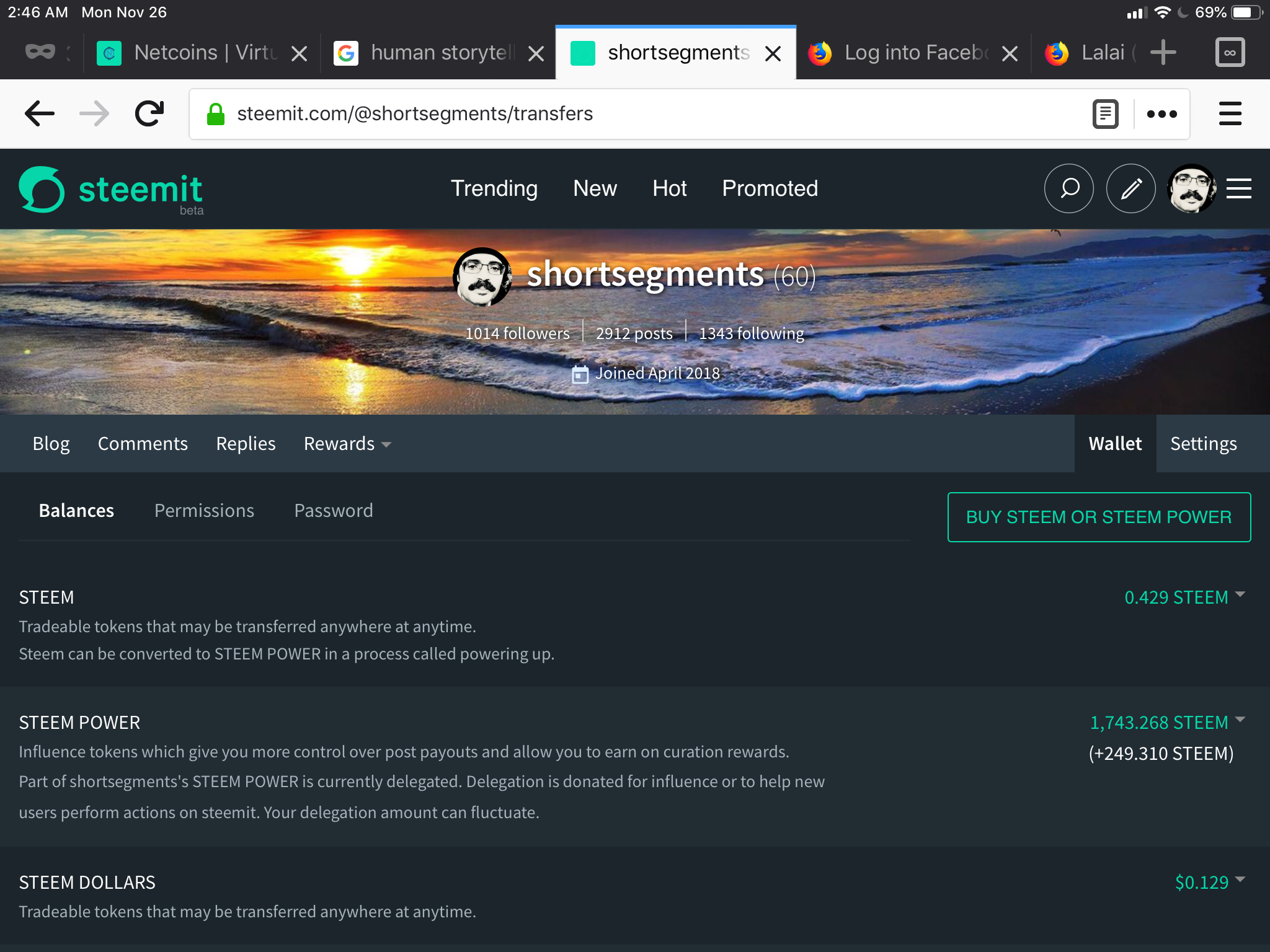This screenshot has height=952, width=1270.
Task: Open the Firefox main menu icon
Action: click(x=1230, y=113)
